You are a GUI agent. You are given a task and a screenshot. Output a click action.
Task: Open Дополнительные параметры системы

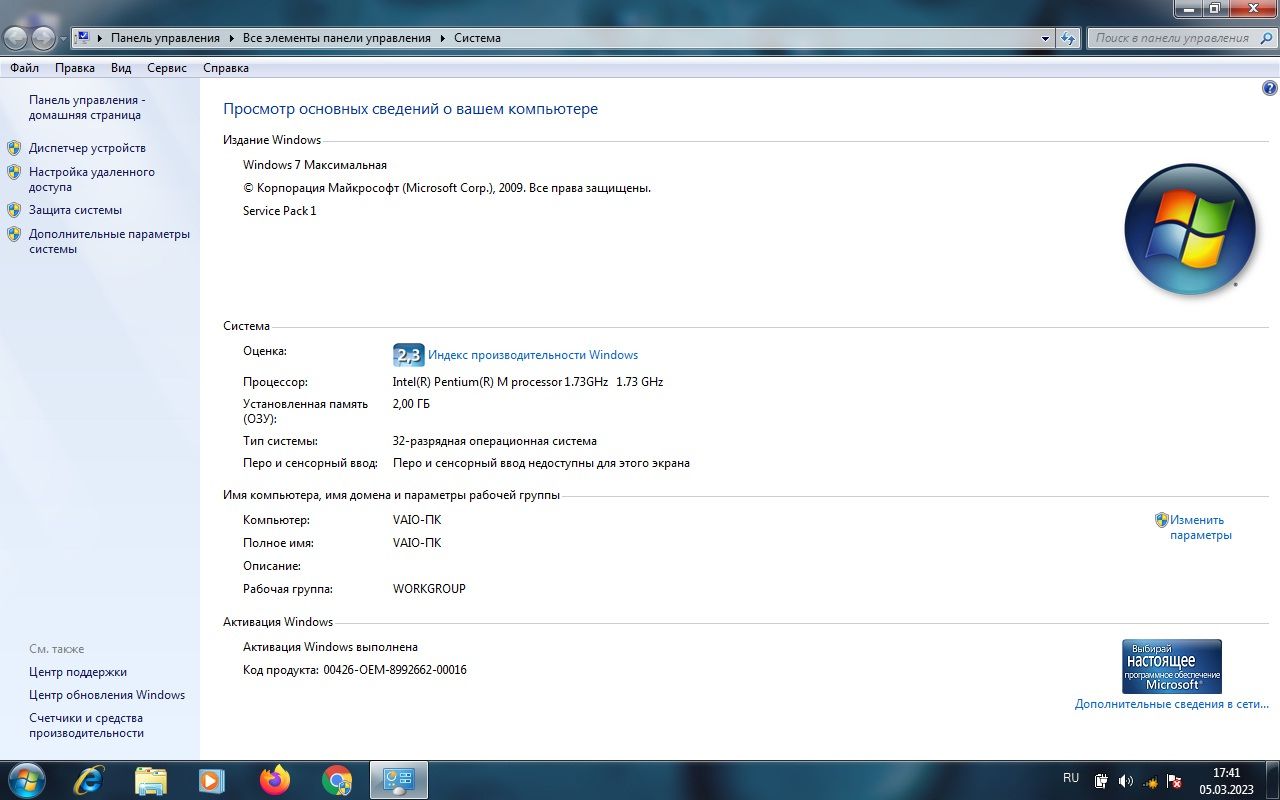(109, 241)
